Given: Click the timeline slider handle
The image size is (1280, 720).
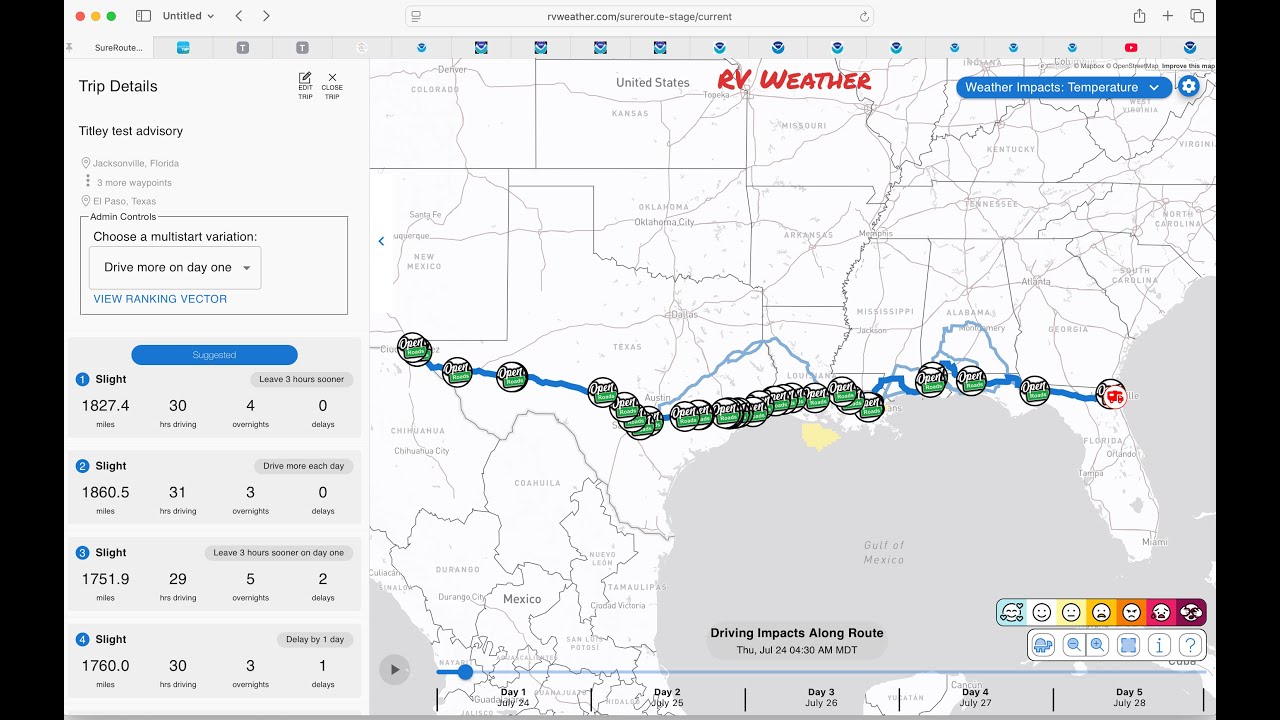Looking at the screenshot, I should pyautogui.click(x=465, y=672).
